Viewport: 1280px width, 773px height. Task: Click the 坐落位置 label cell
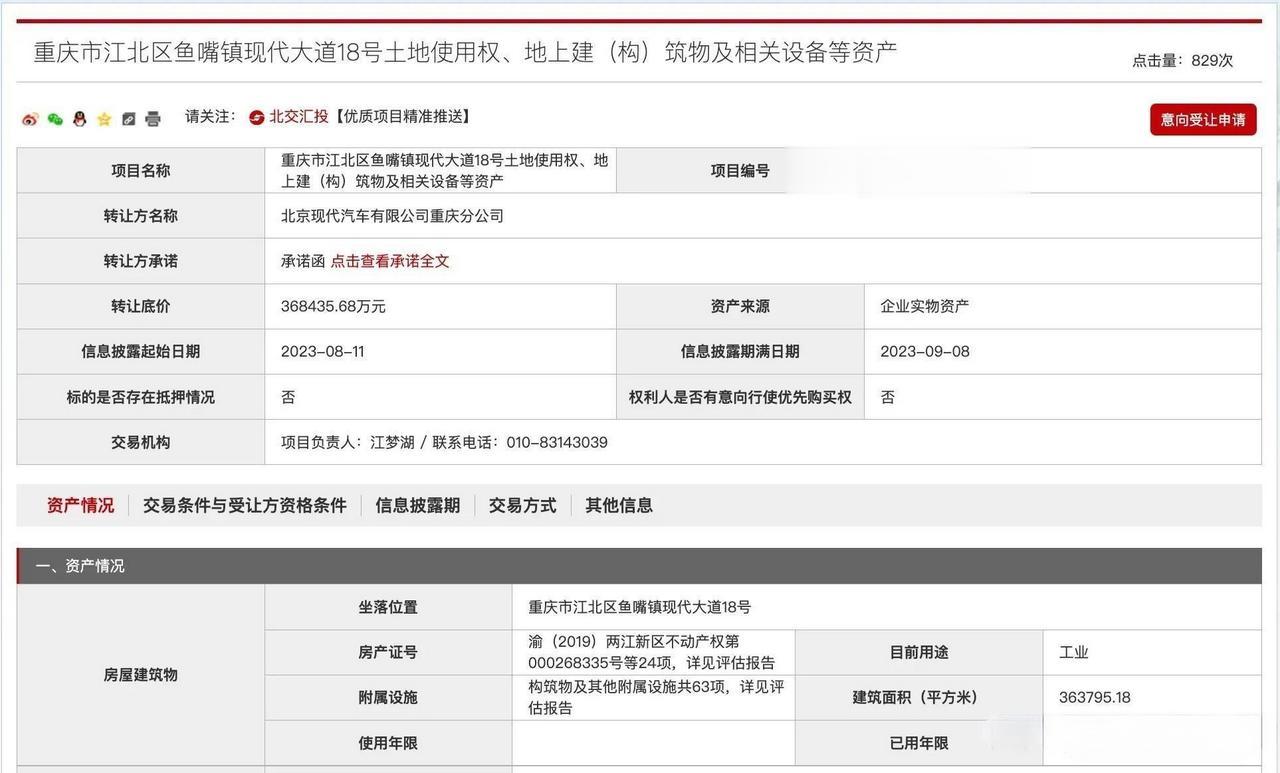[x=388, y=607]
